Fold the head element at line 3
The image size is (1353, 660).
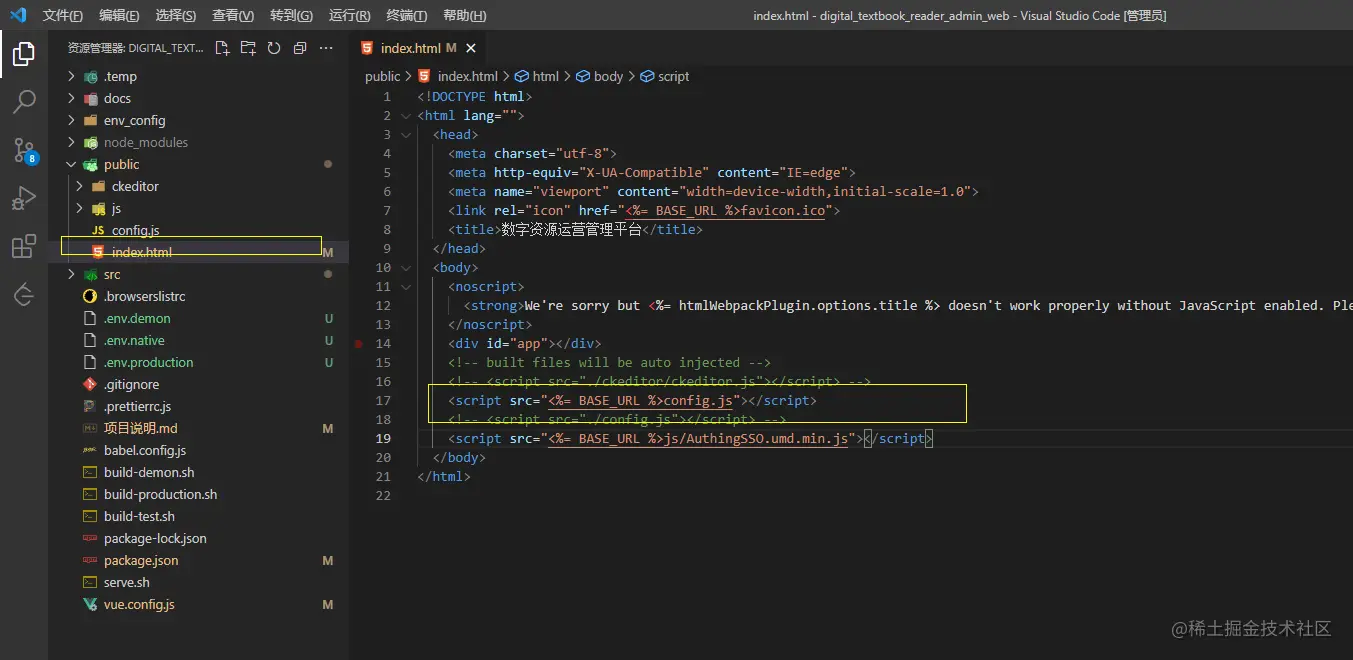[x=405, y=134]
